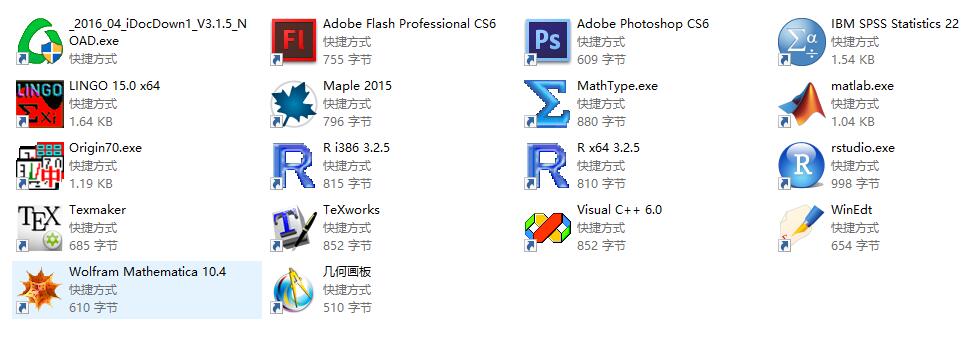Click the Visual C++ 6.0 icon
Image resolution: width=980 pixels, height=360 pixels.
coord(547,228)
